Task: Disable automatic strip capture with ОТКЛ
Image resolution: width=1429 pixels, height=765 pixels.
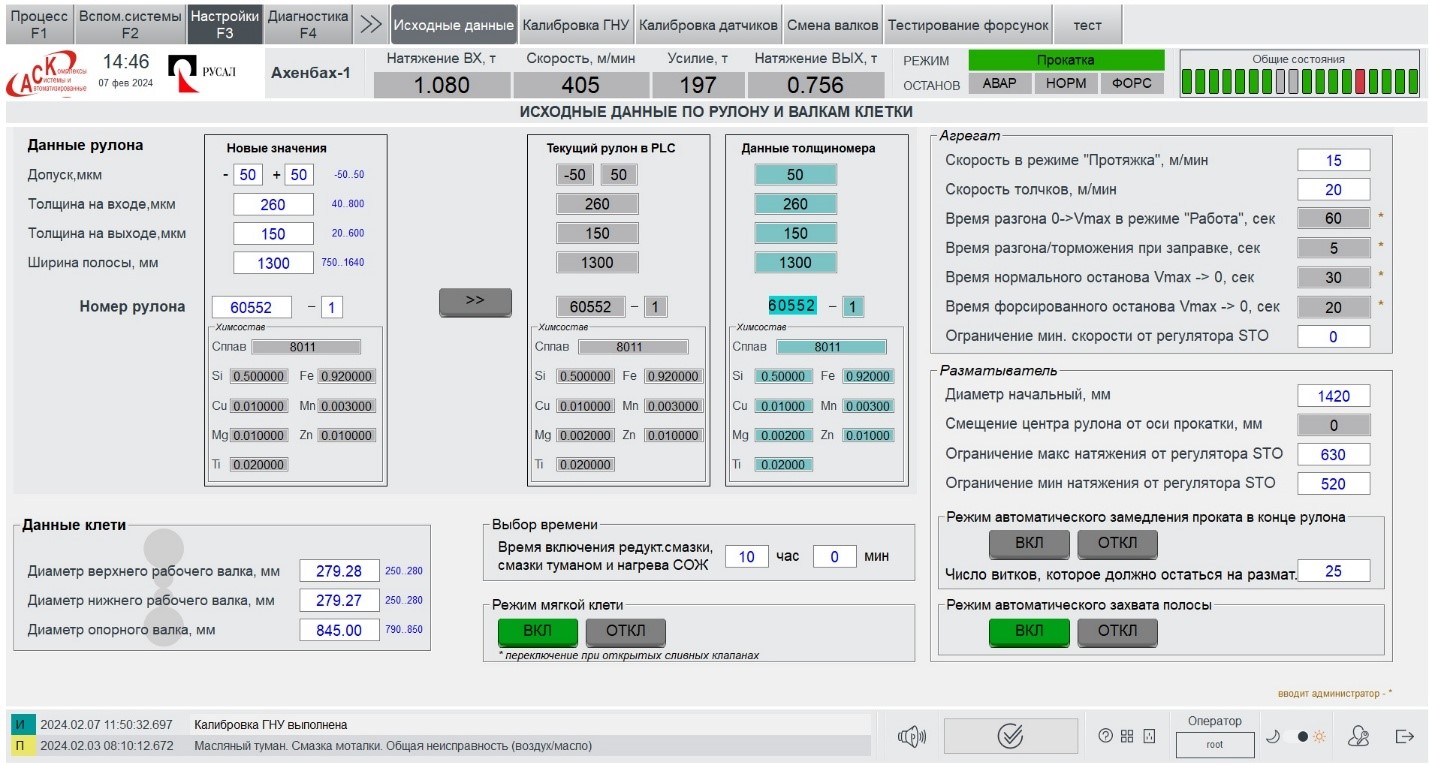Action: [x=1117, y=631]
